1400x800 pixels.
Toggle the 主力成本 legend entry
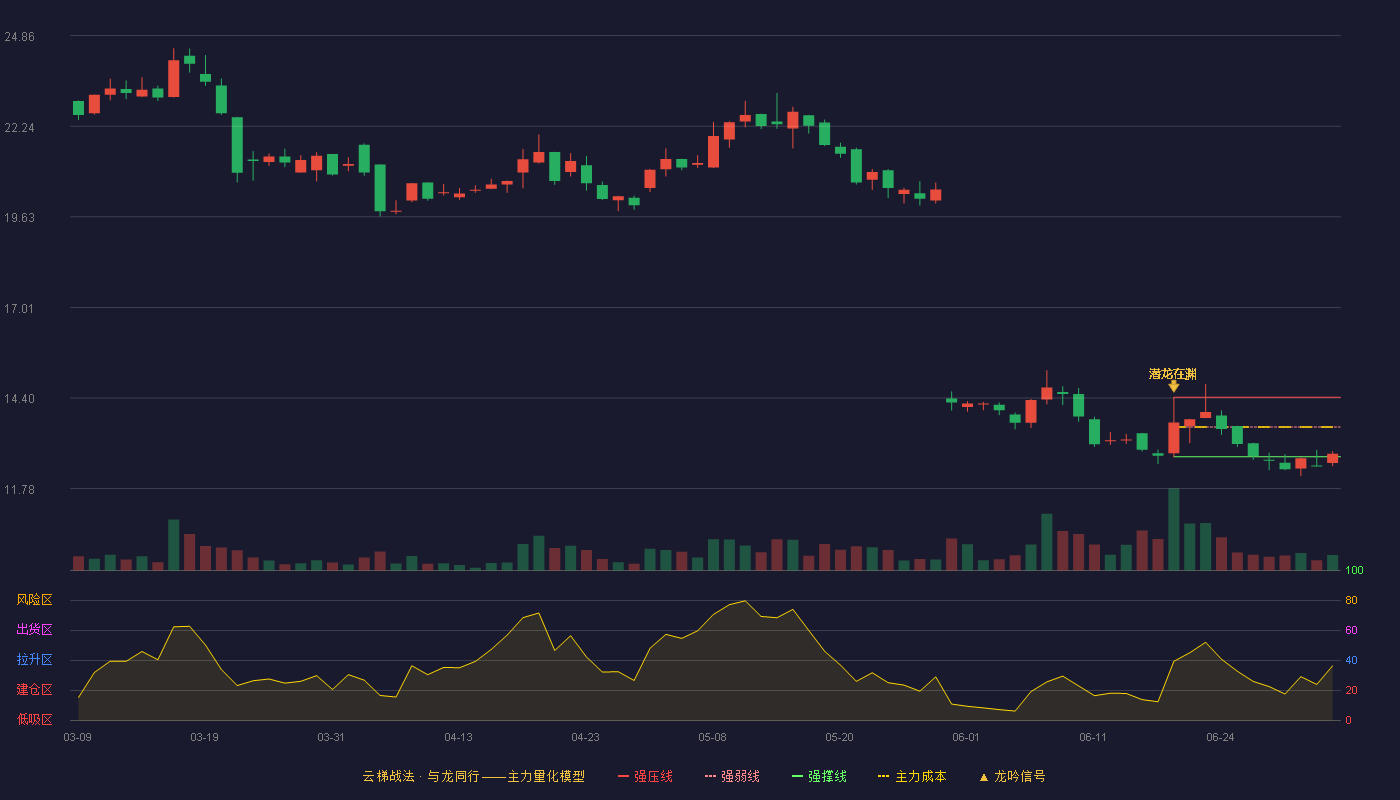(x=911, y=776)
